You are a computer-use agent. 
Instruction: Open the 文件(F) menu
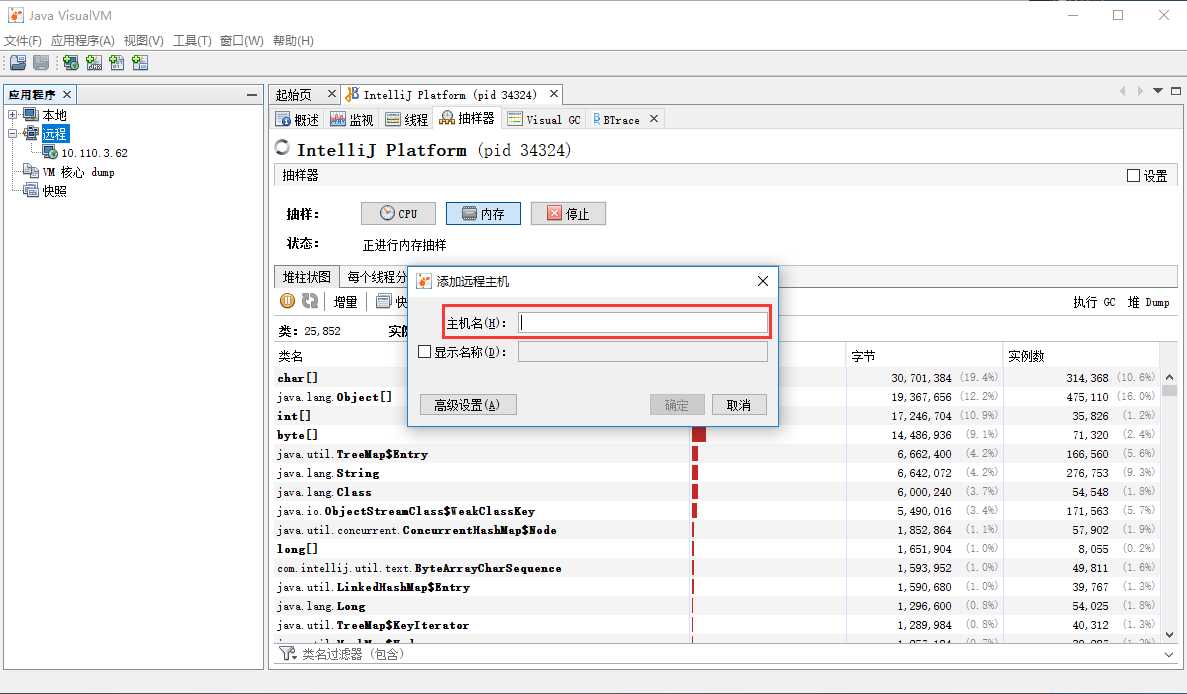[23, 41]
